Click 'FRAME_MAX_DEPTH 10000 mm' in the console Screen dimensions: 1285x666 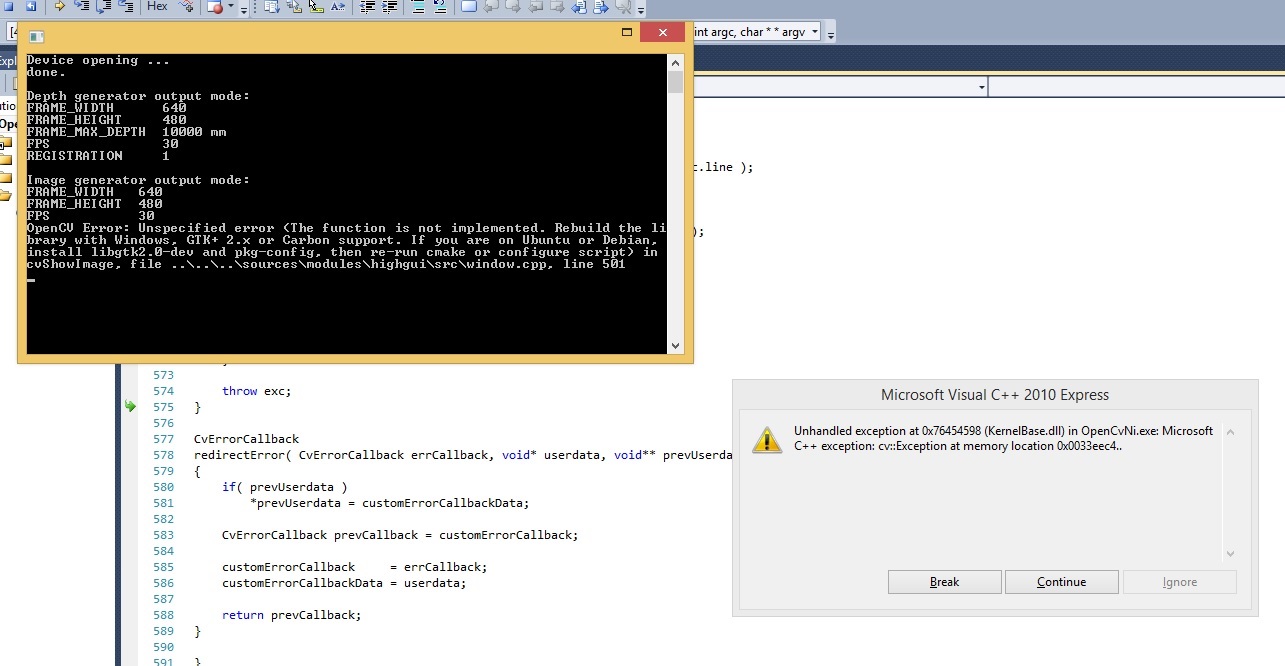127,132
